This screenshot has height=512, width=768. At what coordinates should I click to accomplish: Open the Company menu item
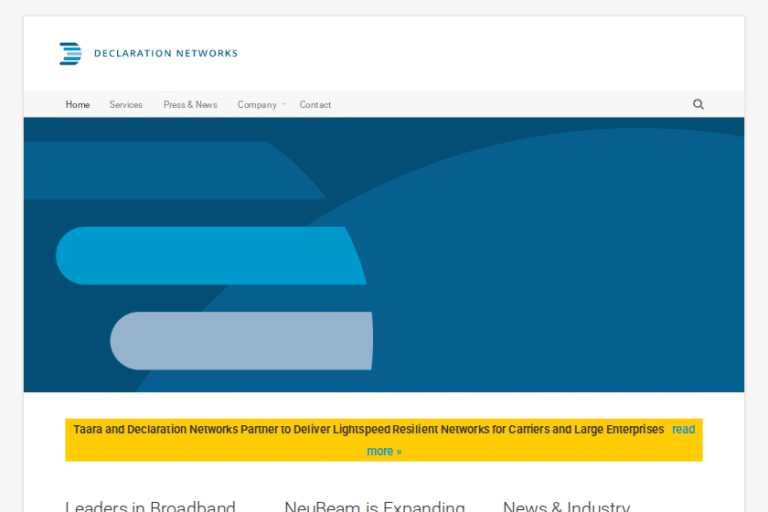coord(256,105)
